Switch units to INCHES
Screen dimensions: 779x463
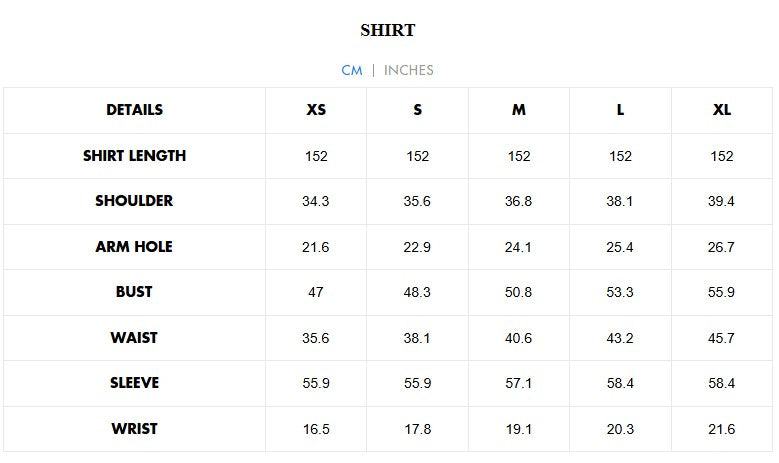coord(409,70)
